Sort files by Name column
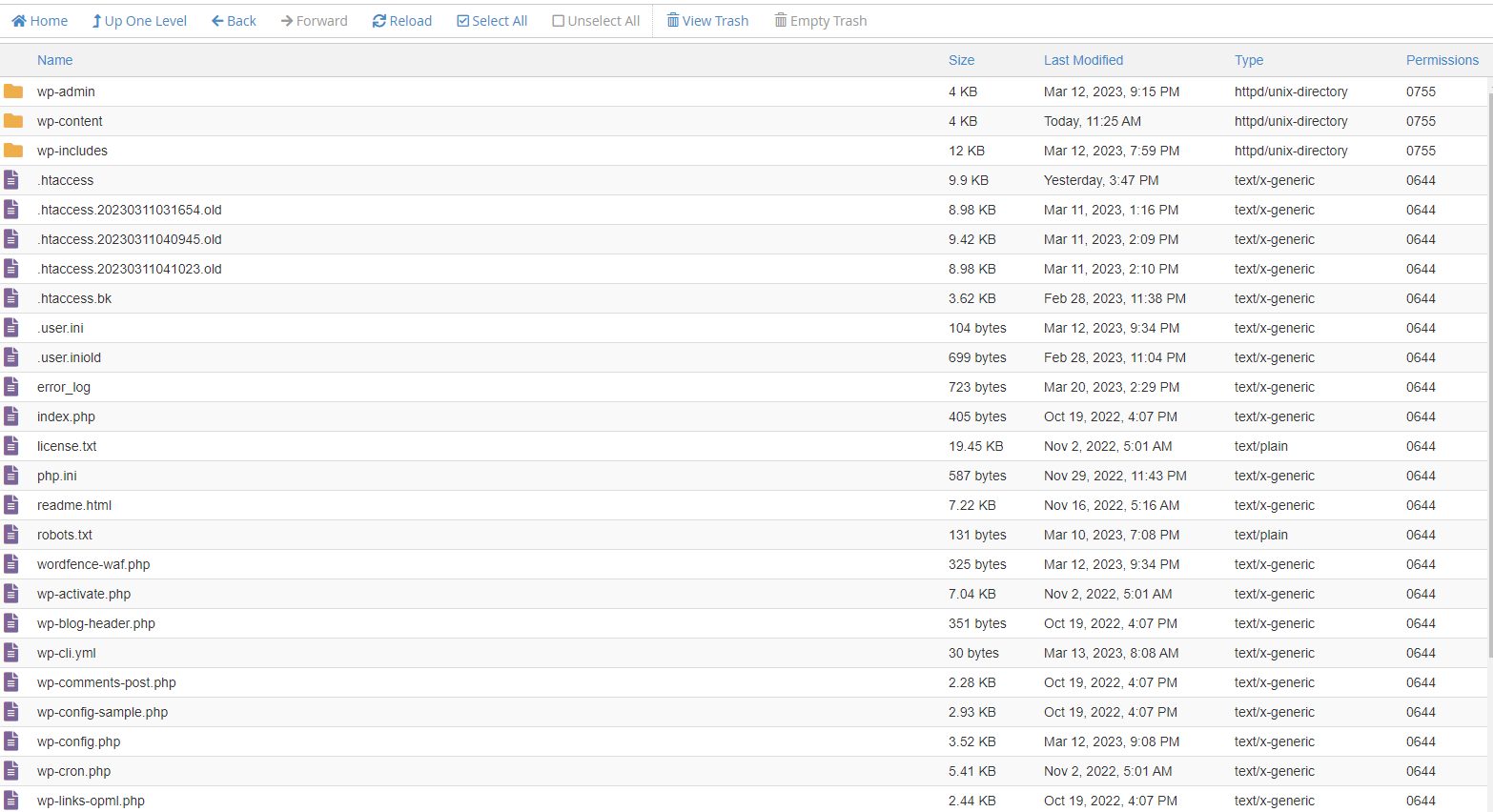This screenshot has width=1493, height=812. (54, 60)
